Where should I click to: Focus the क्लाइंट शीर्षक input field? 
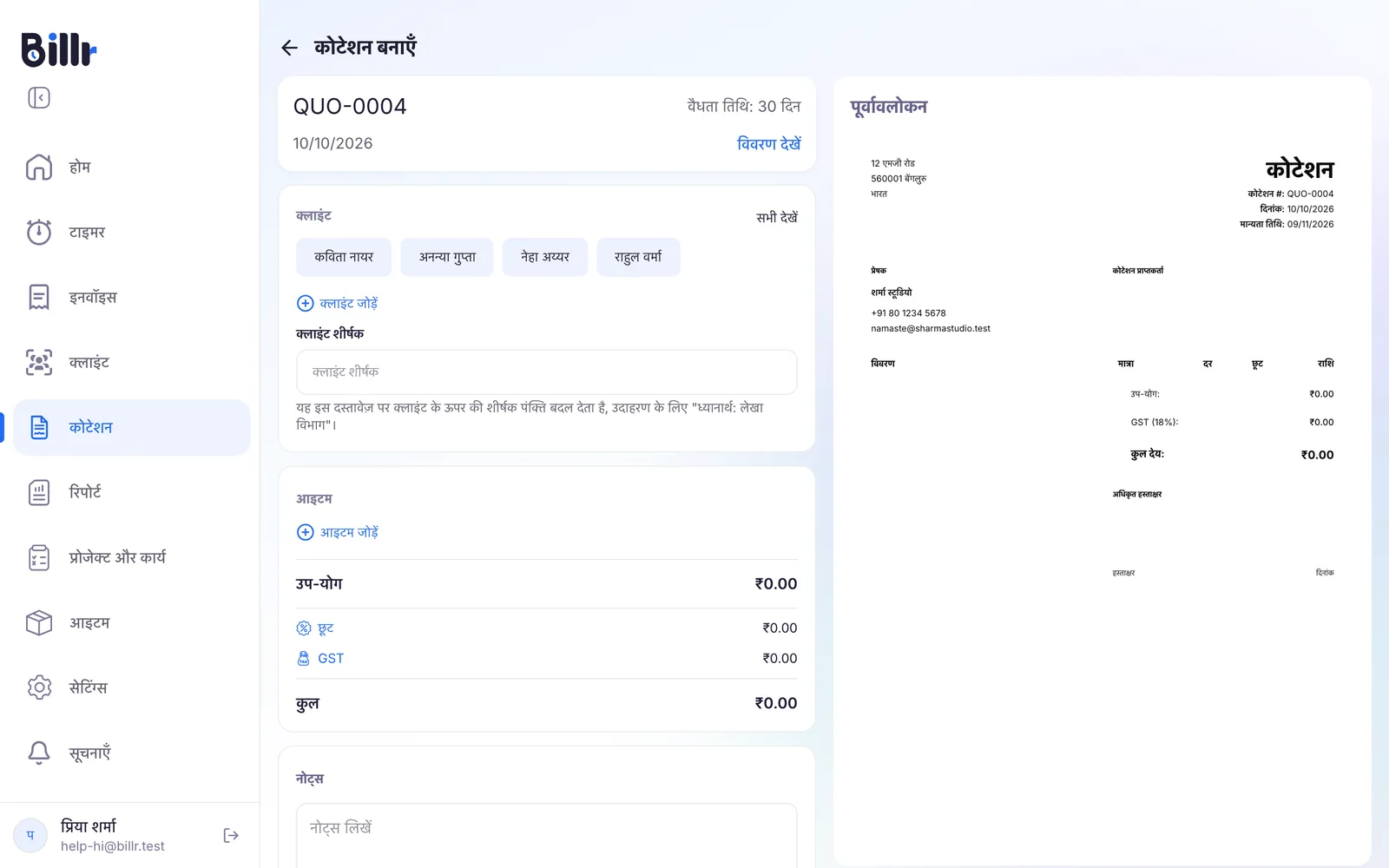click(547, 372)
